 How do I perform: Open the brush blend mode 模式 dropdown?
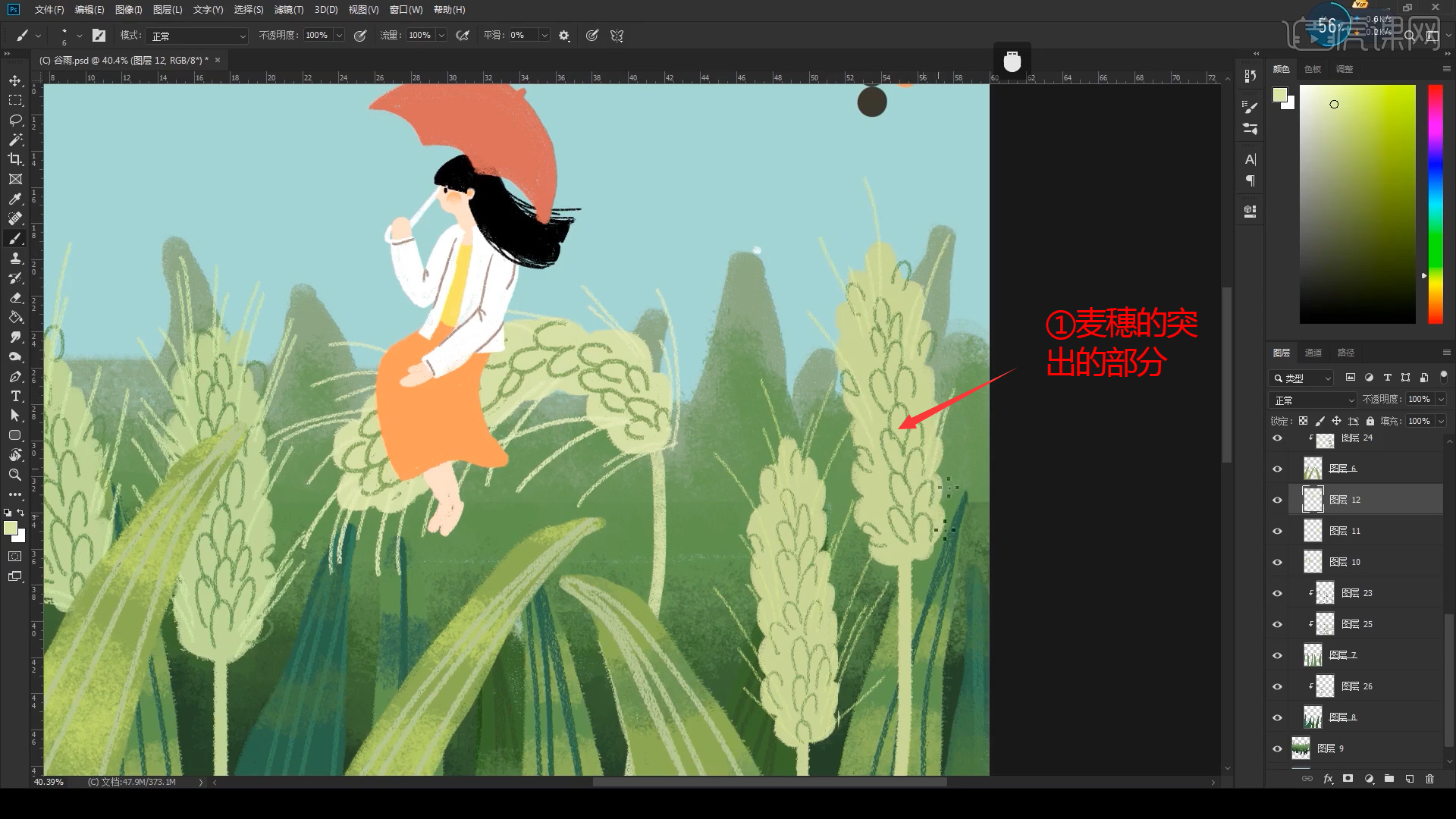pyautogui.click(x=198, y=36)
